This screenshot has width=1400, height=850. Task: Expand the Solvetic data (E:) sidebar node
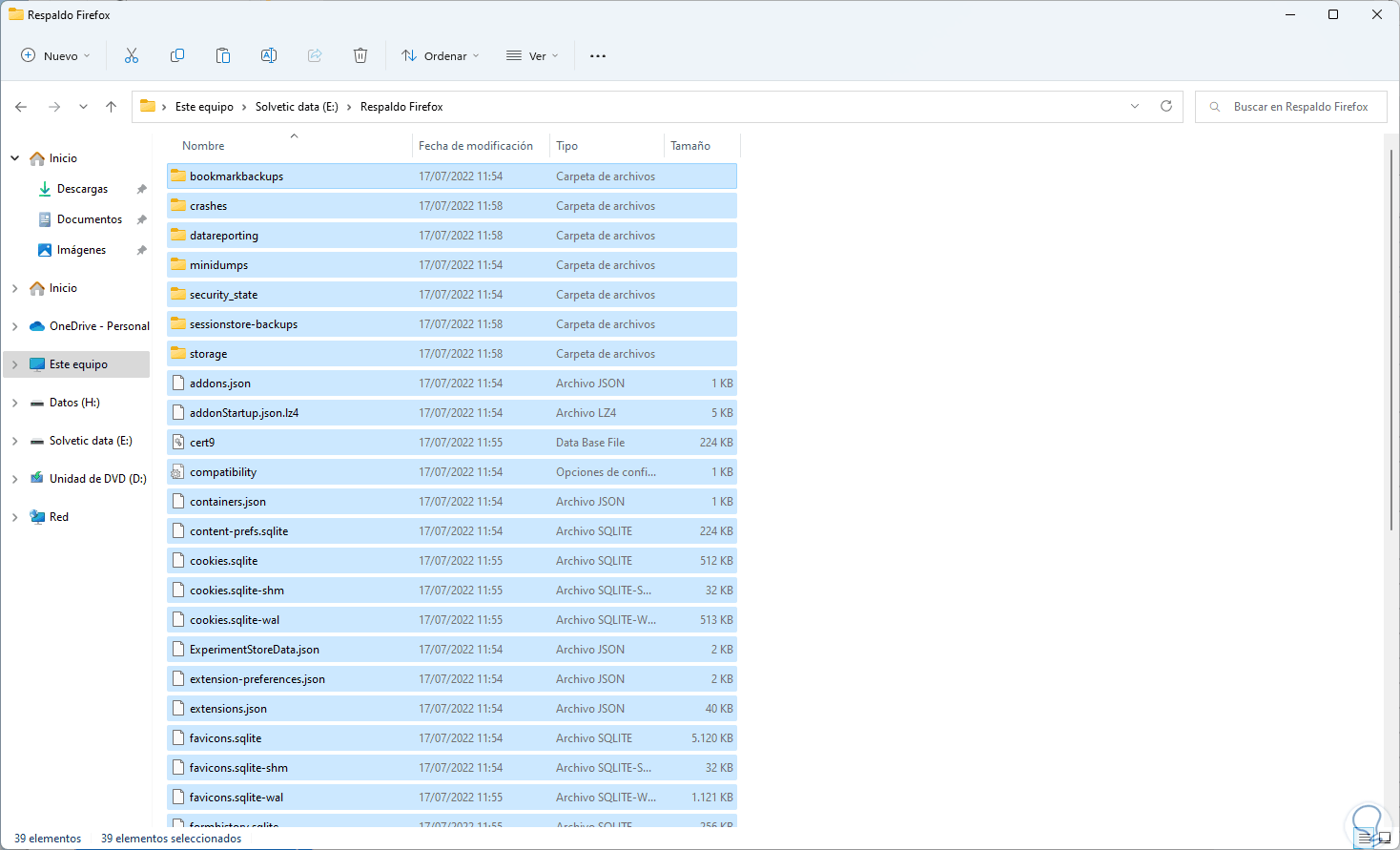click(x=15, y=441)
